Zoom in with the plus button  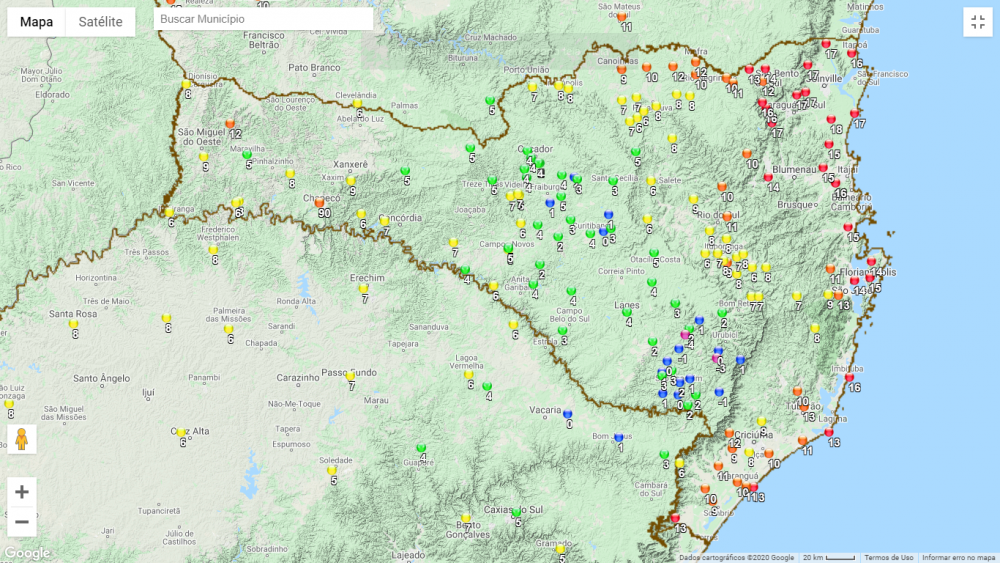pyautogui.click(x=22, y=492)
